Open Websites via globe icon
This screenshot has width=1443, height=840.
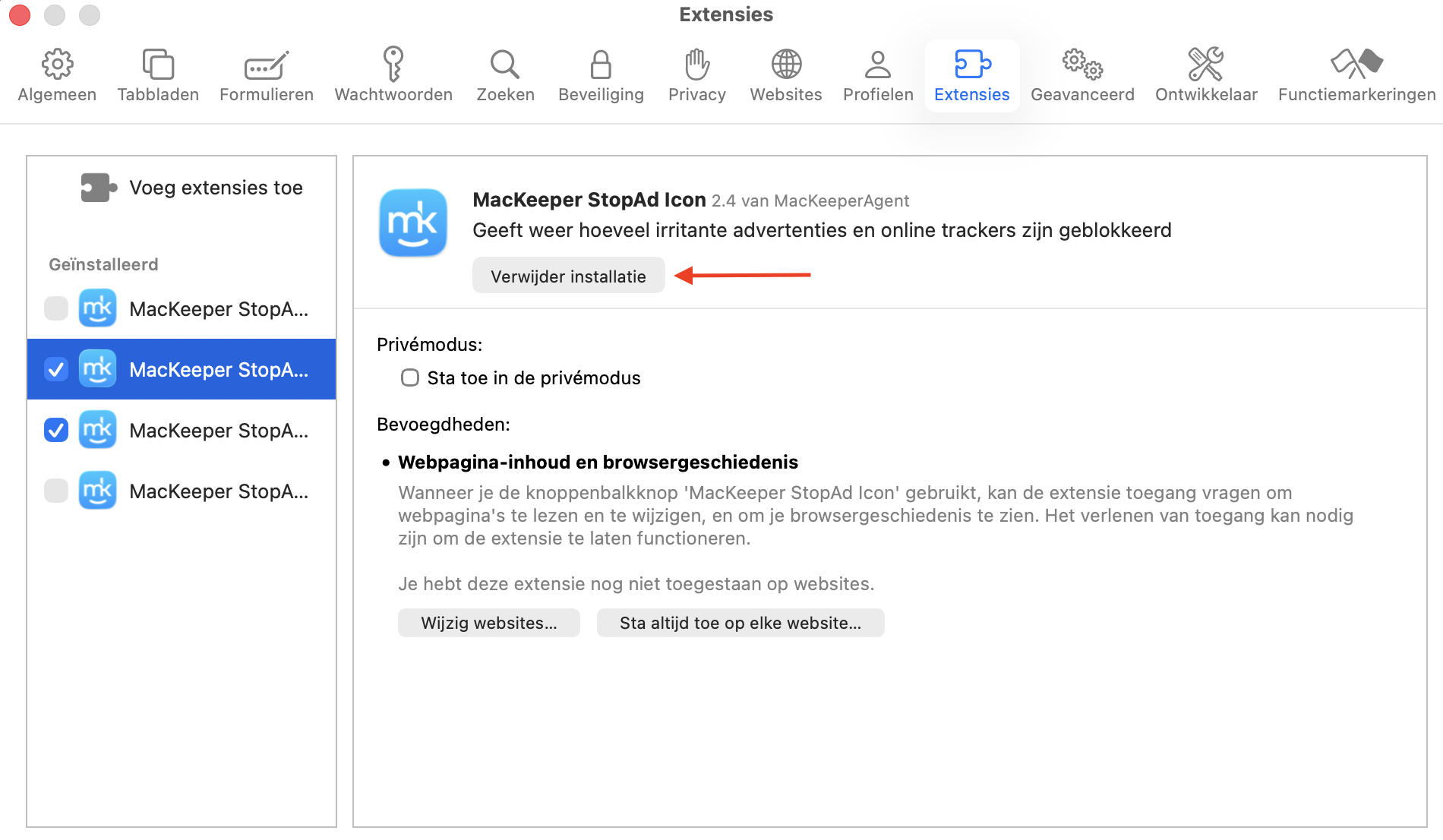click(x=785, y=74)
